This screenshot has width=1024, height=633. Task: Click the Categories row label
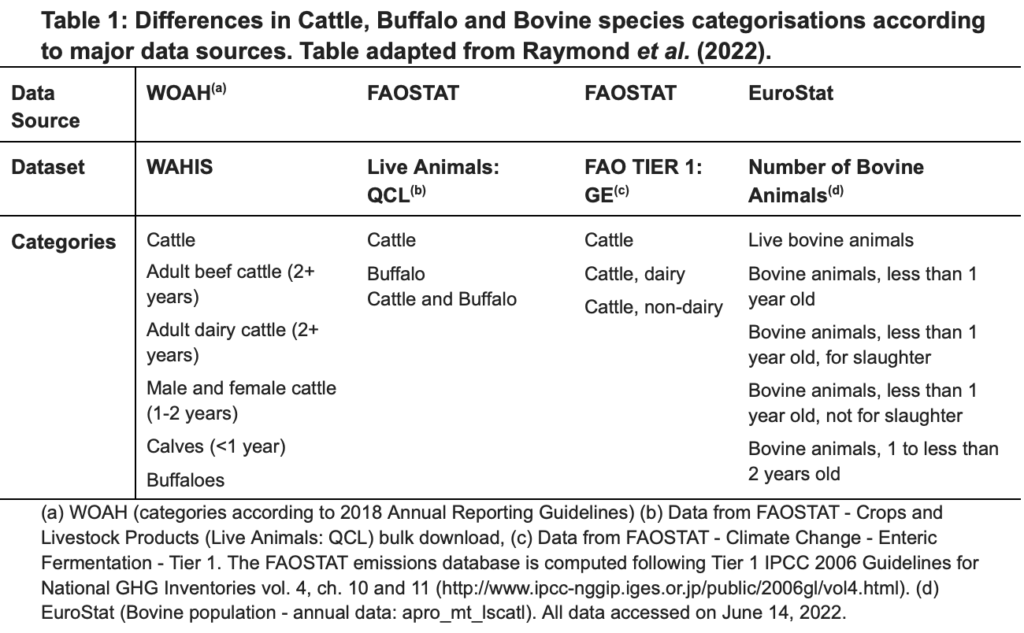click(x=63, y=242)
